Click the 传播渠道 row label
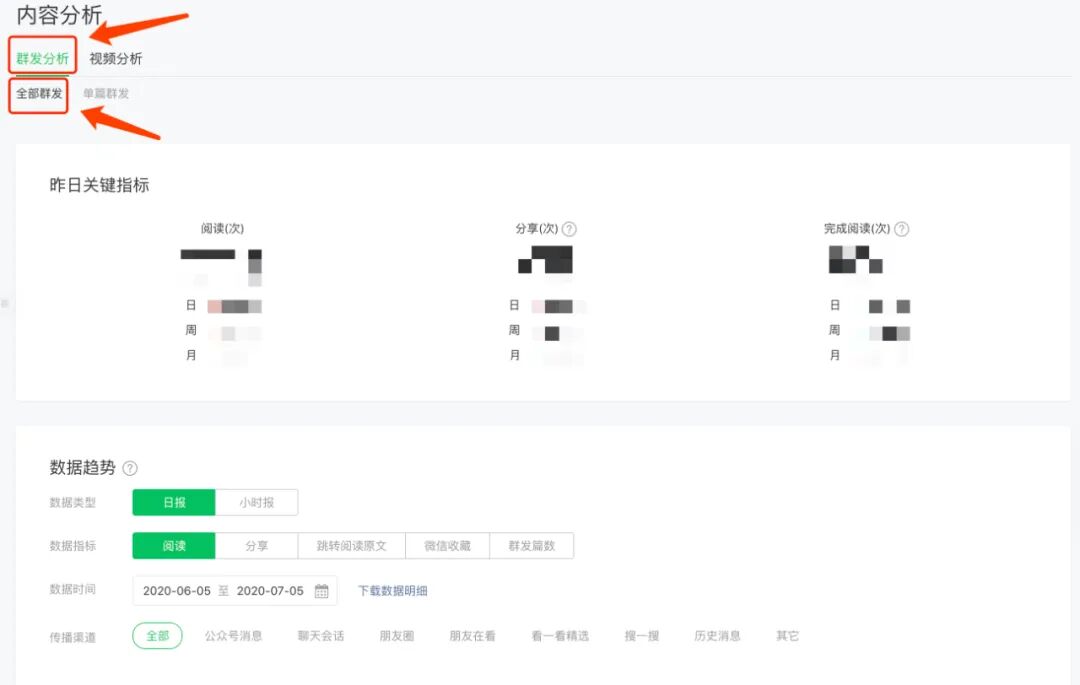 (x=72, y=637)
